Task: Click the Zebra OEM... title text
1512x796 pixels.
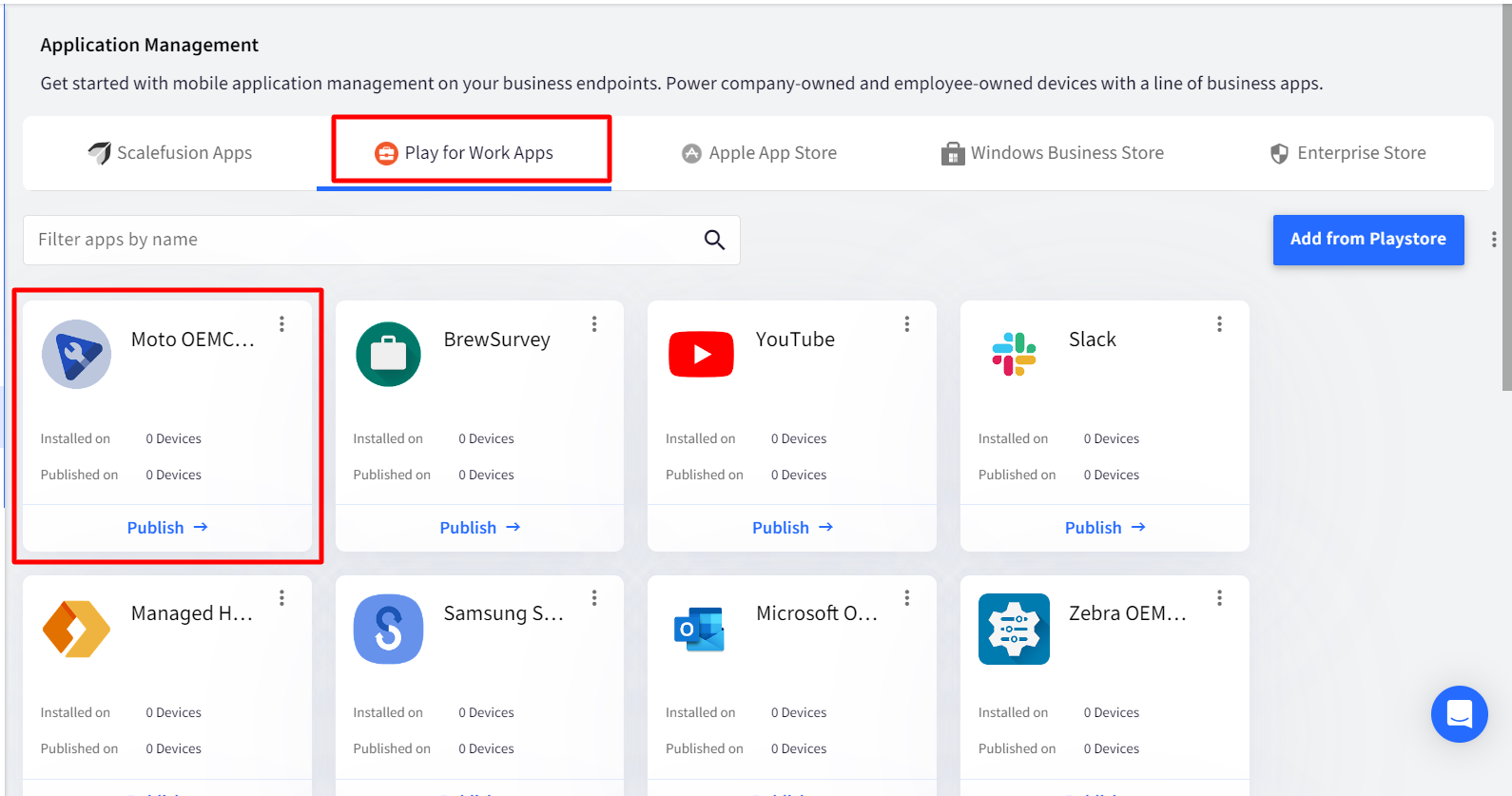Action: point(1128,613)
